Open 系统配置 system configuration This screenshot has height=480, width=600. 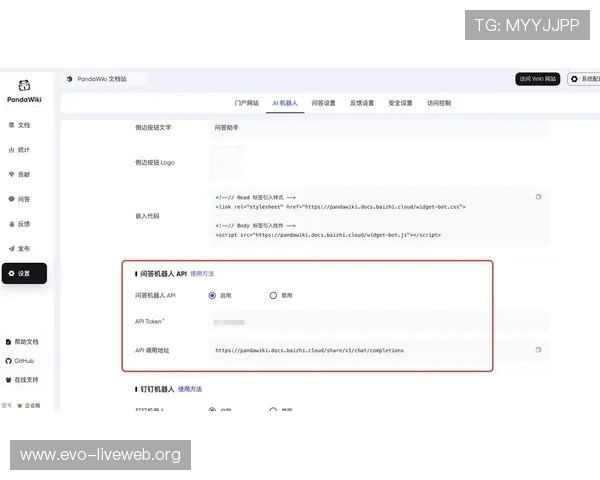(x=584, y=79)
